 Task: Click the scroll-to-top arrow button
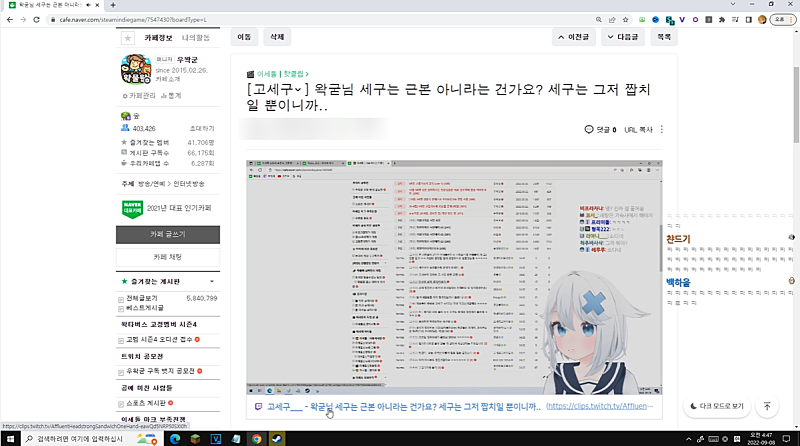[766, 407]
